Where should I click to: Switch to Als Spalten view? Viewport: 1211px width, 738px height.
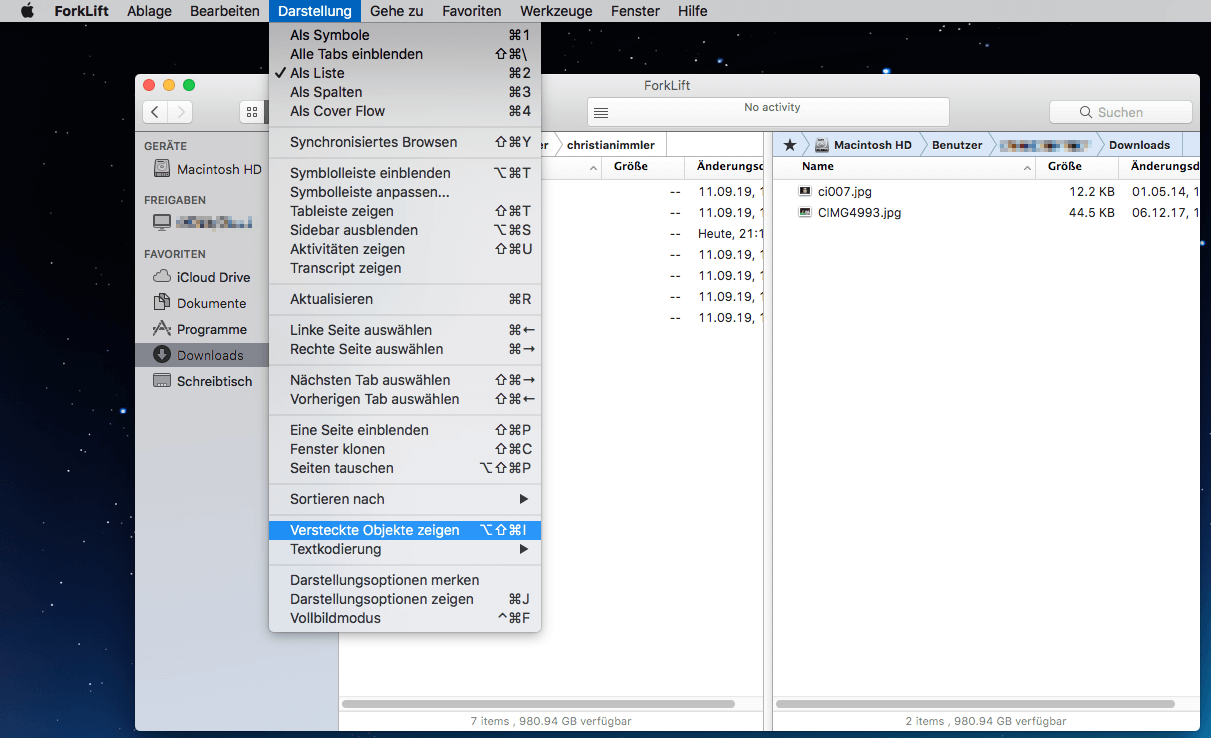coord(405,92)
